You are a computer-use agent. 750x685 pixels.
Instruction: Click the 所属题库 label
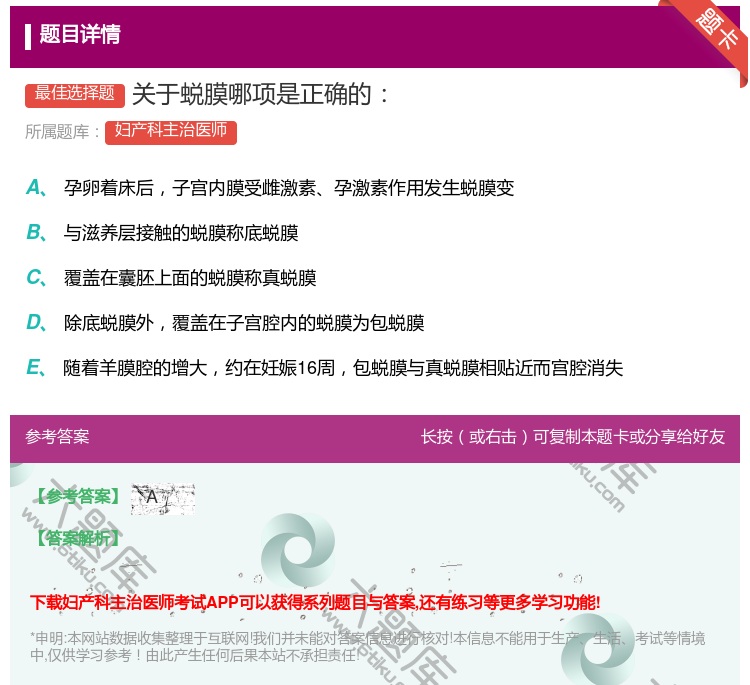(x=62, y=132)
